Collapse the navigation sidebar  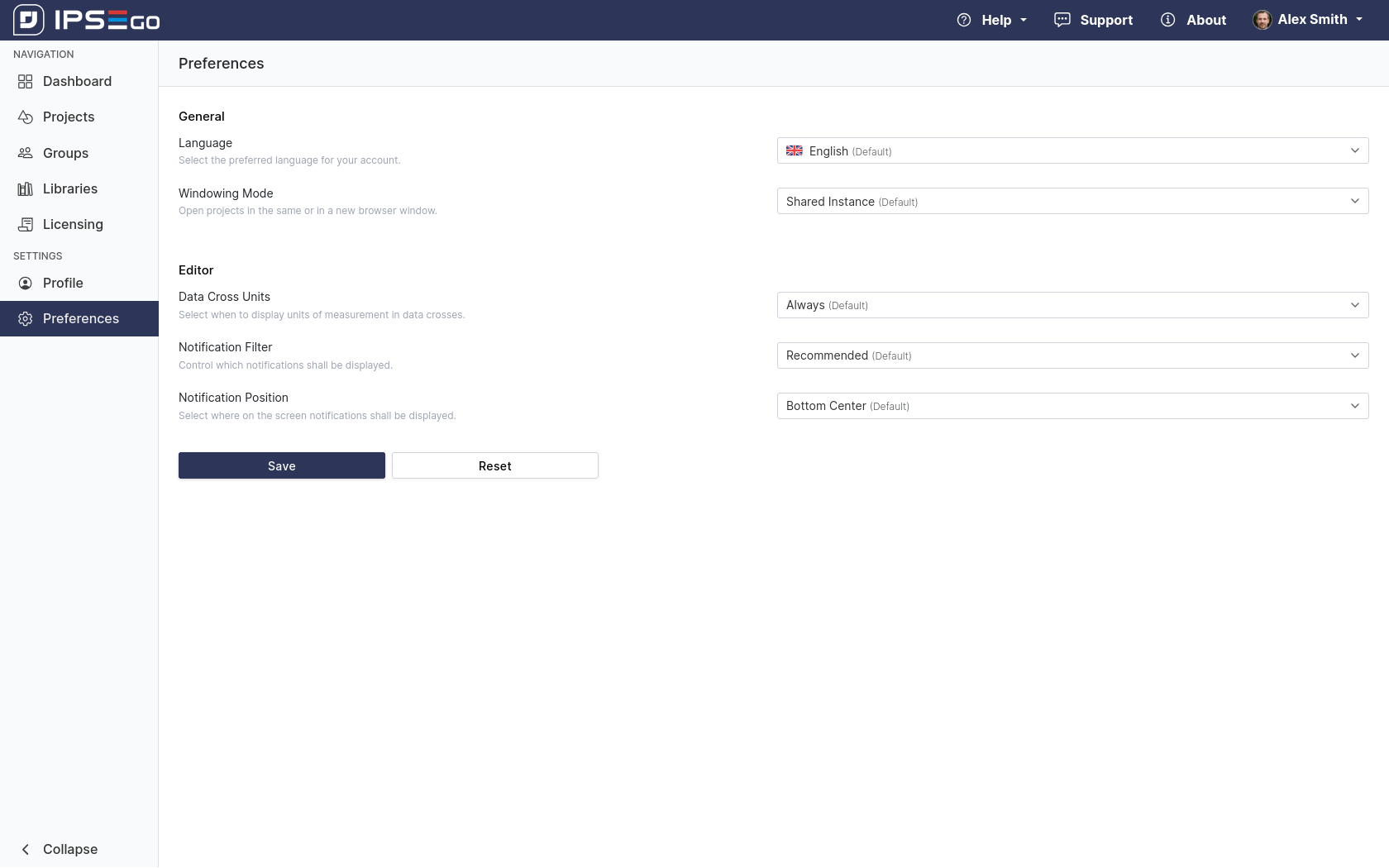[58, 849]
